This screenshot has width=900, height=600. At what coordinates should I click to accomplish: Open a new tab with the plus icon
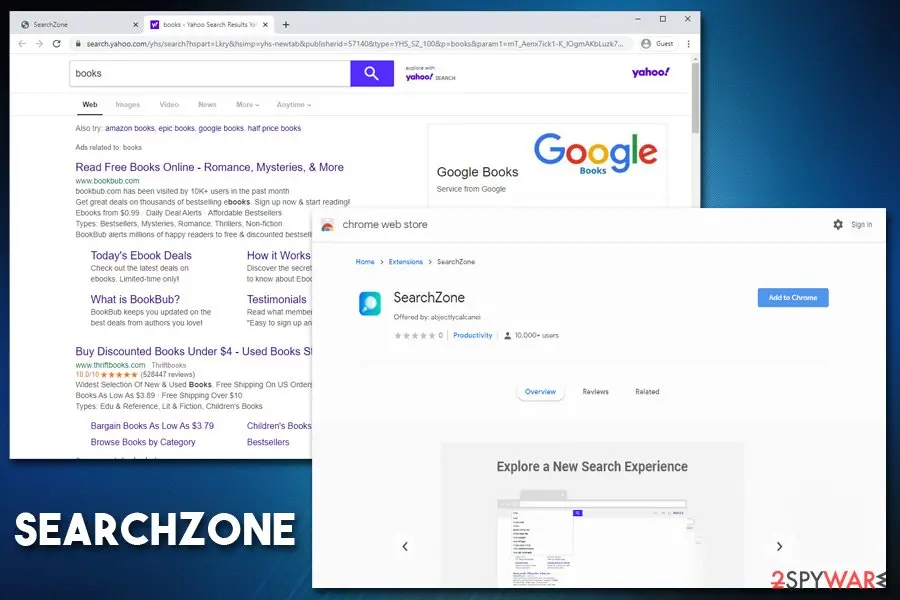286,25
